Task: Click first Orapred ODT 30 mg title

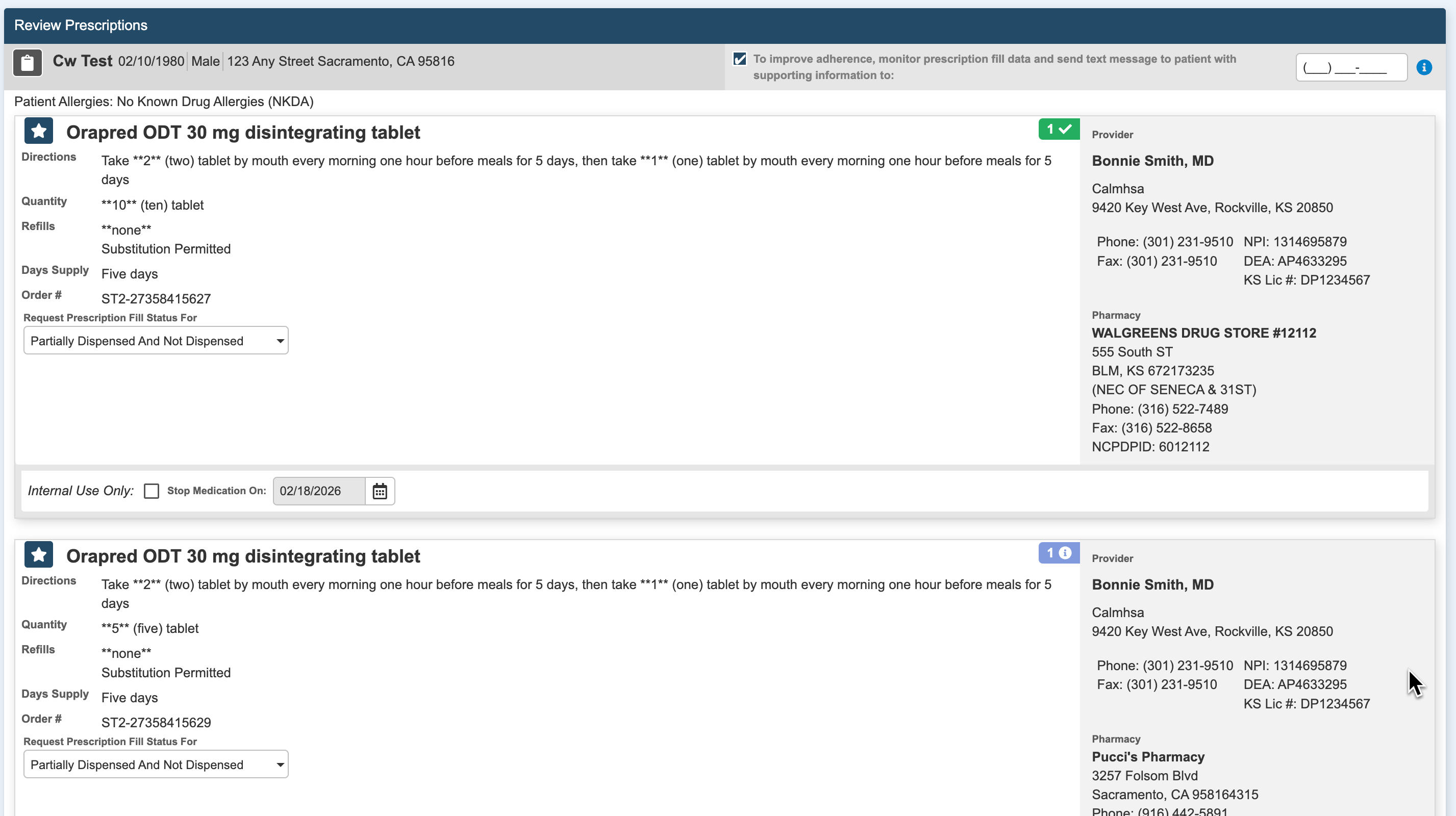Action: pos(243,132)
